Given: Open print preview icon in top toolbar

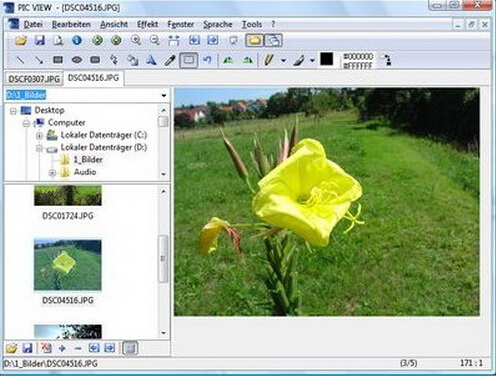Looking at the screenshot, I should click(x=58, y=41).
